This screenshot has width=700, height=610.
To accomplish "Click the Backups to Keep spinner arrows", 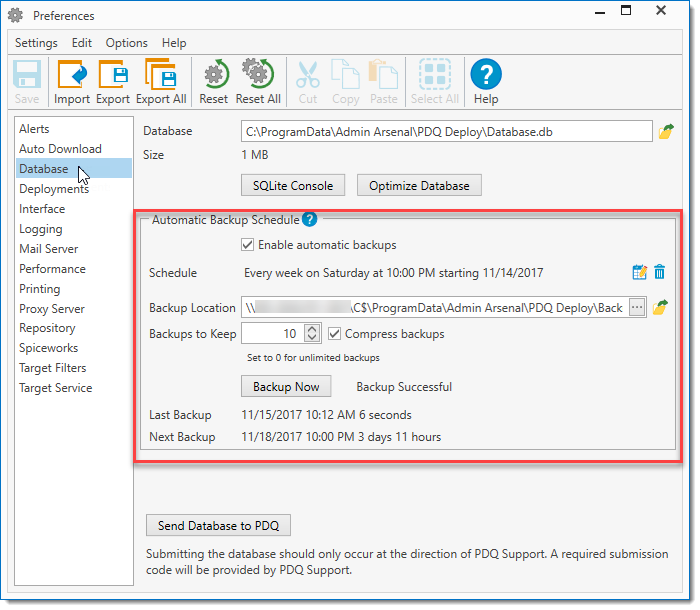I will pos(312,334).
